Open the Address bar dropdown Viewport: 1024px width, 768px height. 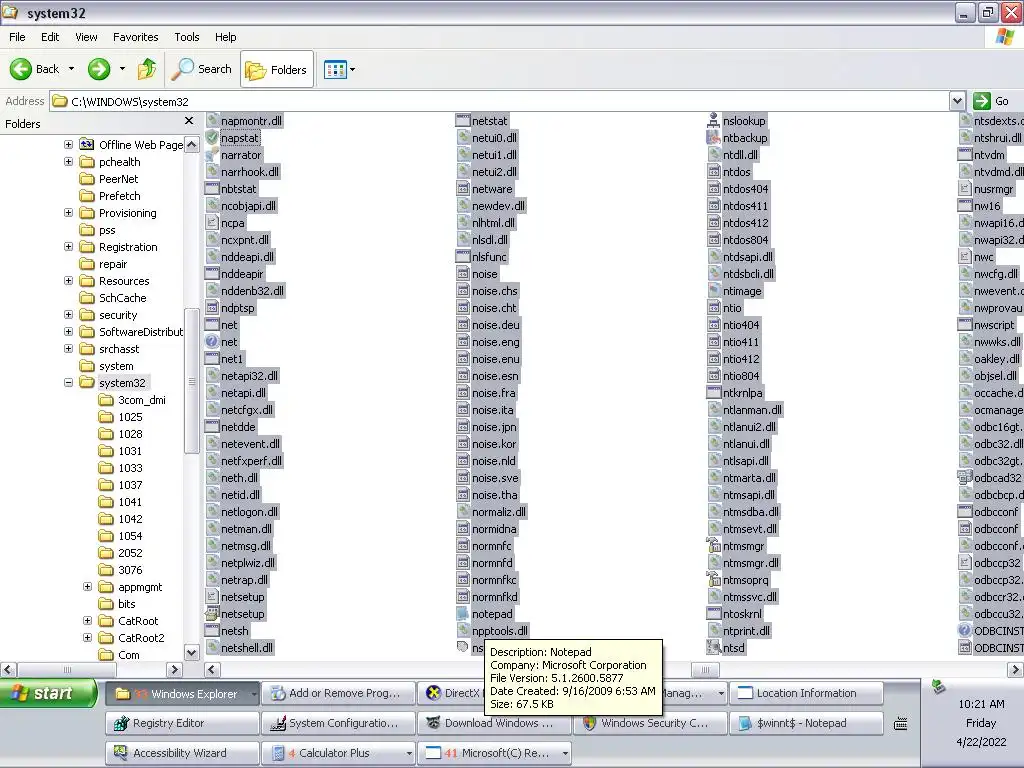[x=957, y=101]
